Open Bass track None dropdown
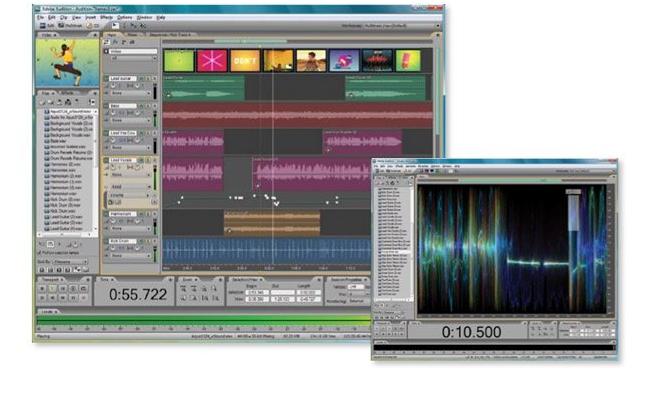Image resolution: width=654 pixels, height=400 pixels. (131, 120)
